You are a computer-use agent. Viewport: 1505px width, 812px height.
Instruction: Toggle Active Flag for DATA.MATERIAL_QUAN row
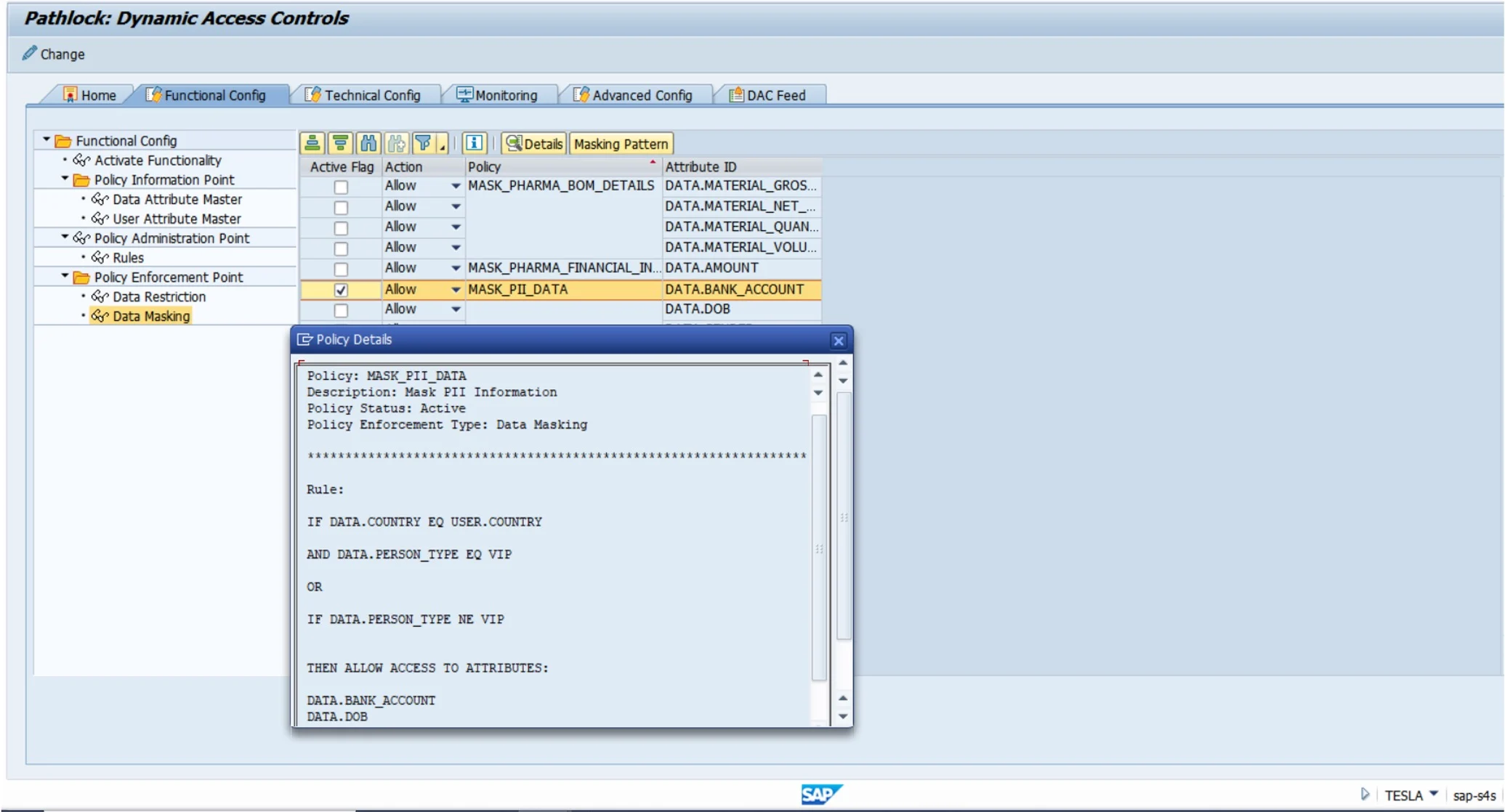coord(340,227)
